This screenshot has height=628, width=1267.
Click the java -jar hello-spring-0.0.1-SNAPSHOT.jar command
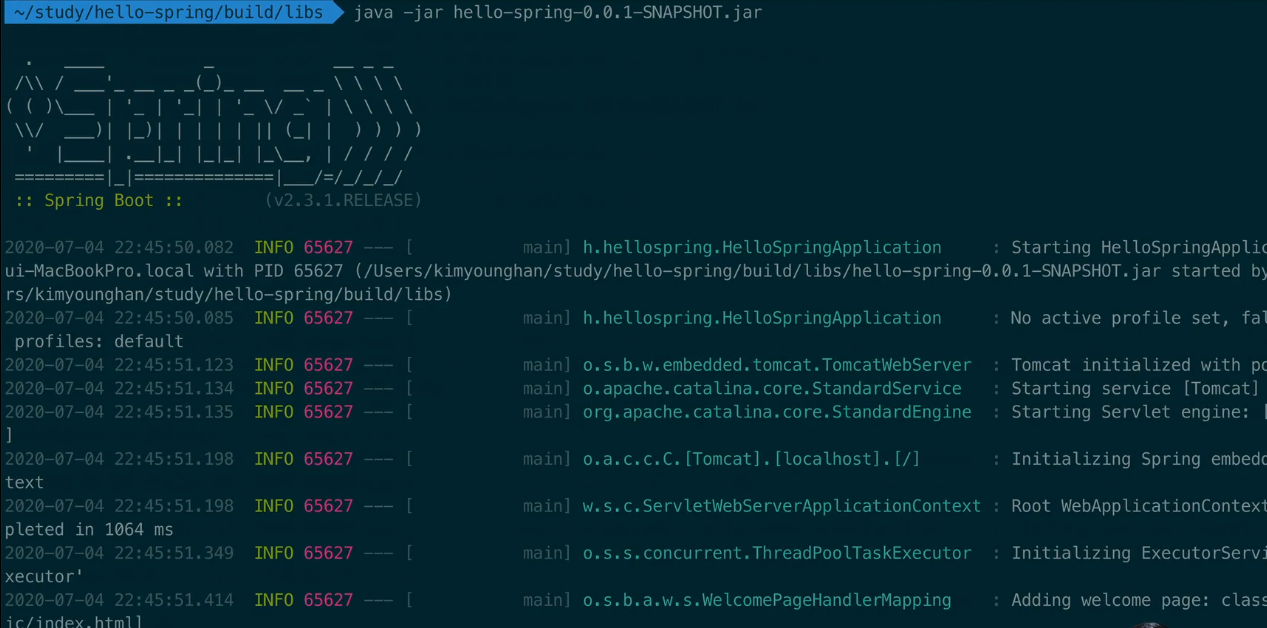pos(558,14)
